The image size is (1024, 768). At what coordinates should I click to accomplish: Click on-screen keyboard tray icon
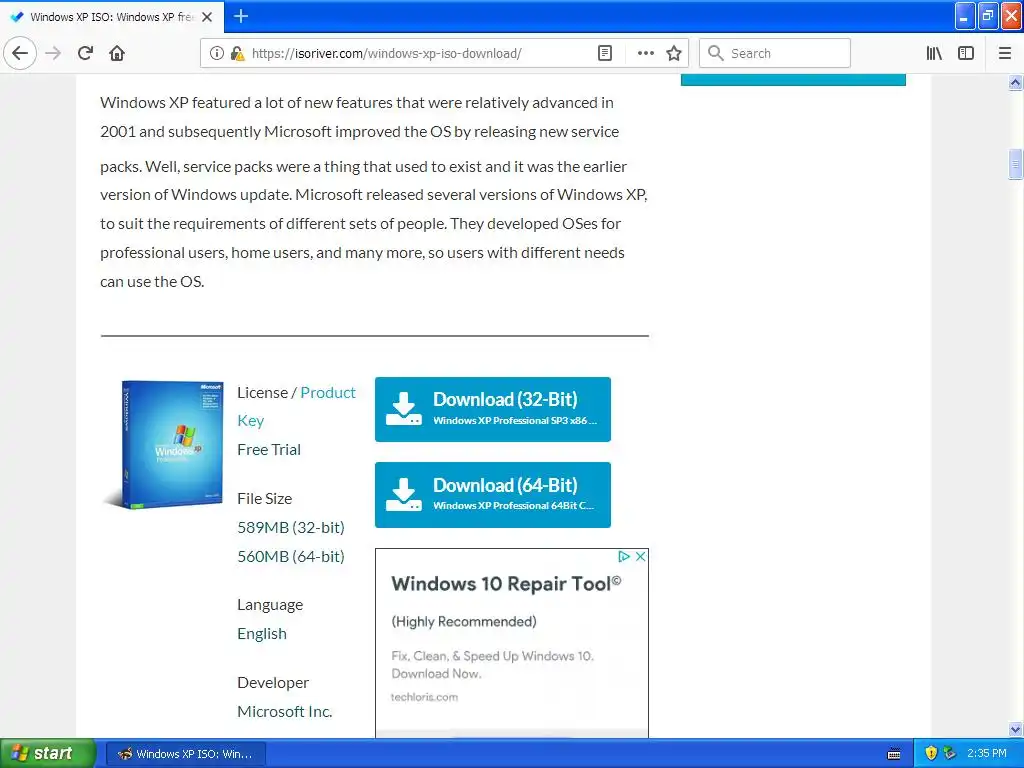pyautogui.click(x=895, y=754)
